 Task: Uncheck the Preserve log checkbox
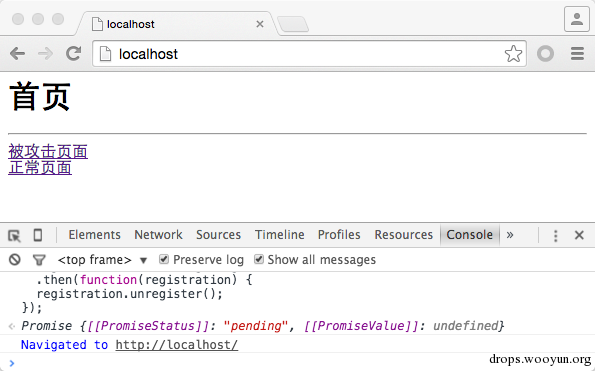tap(164, 259)
